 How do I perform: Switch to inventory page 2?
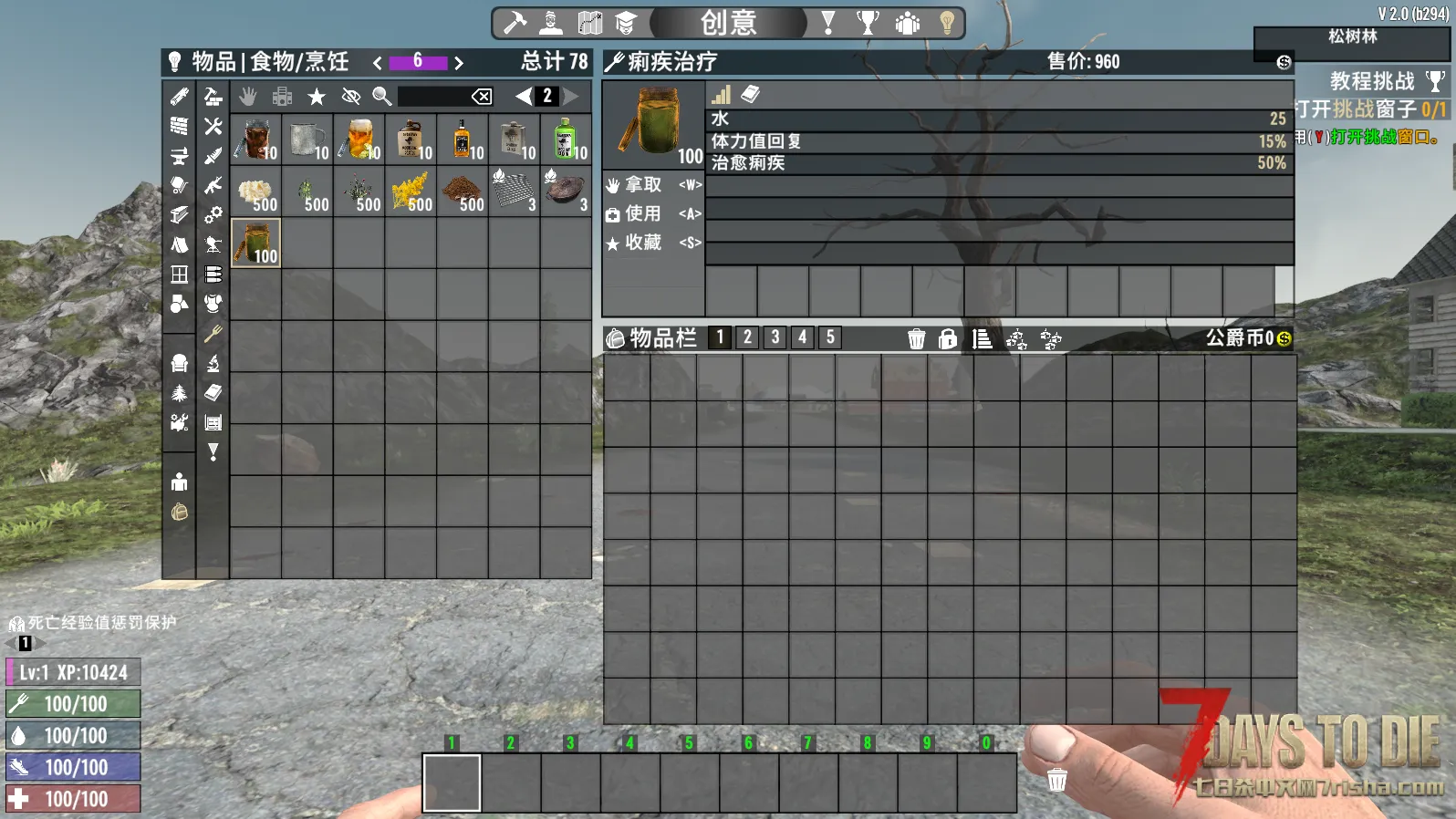click(747, 337)
